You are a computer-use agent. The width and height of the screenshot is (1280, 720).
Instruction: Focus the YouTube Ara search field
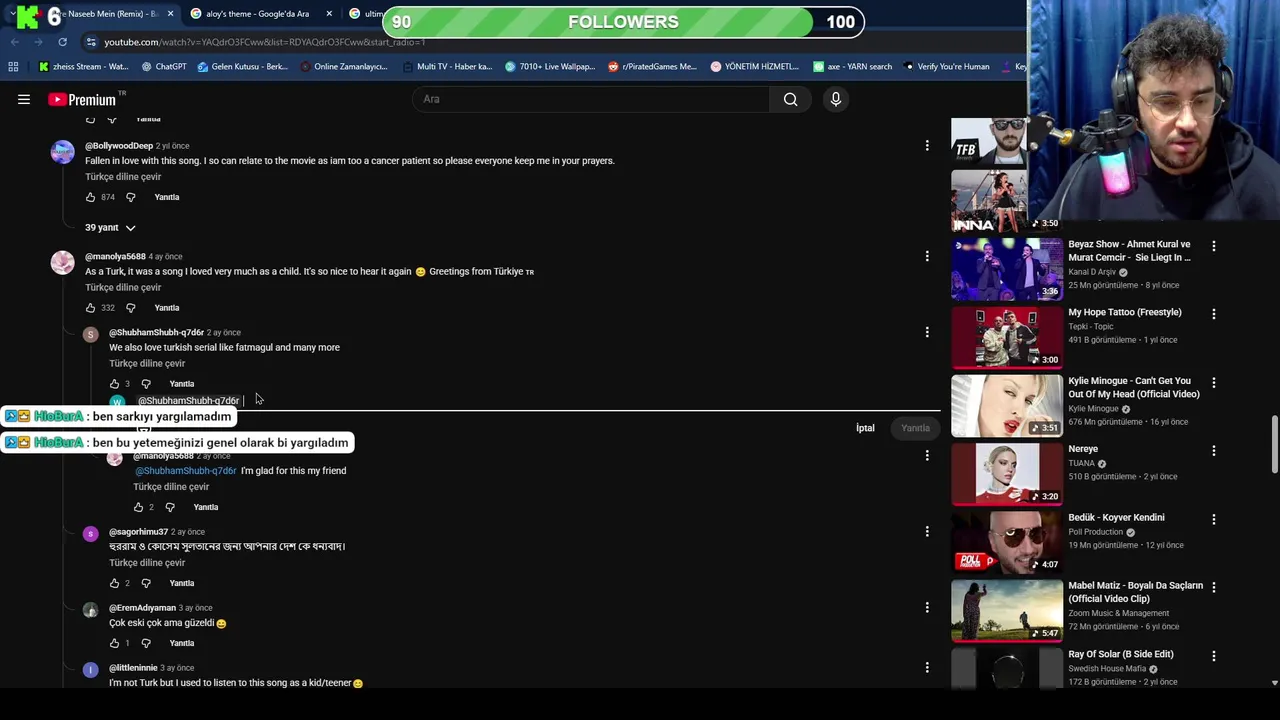590,99
